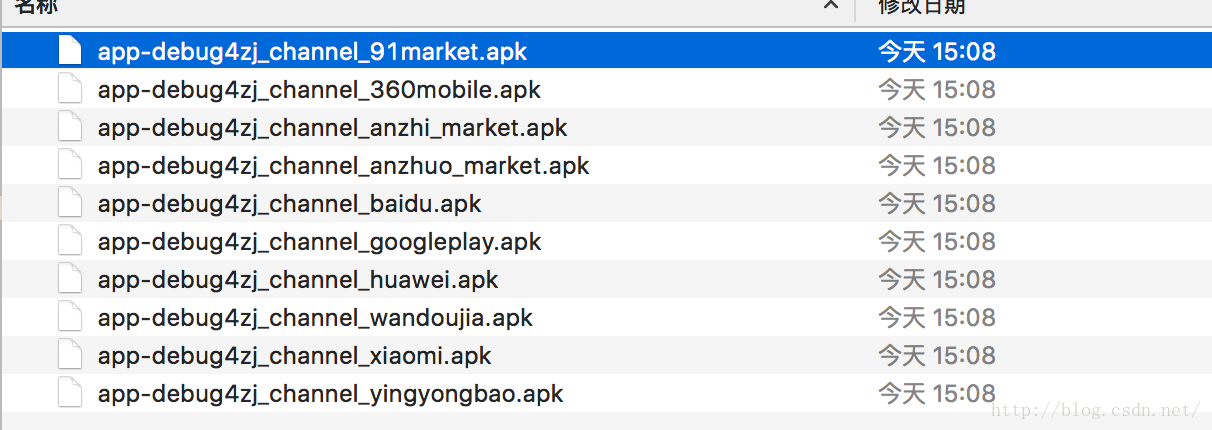
Task: Select app-debug4zj_channel_googleplay.apk file name
Action: pyautogui.click(x=319, y=242)
